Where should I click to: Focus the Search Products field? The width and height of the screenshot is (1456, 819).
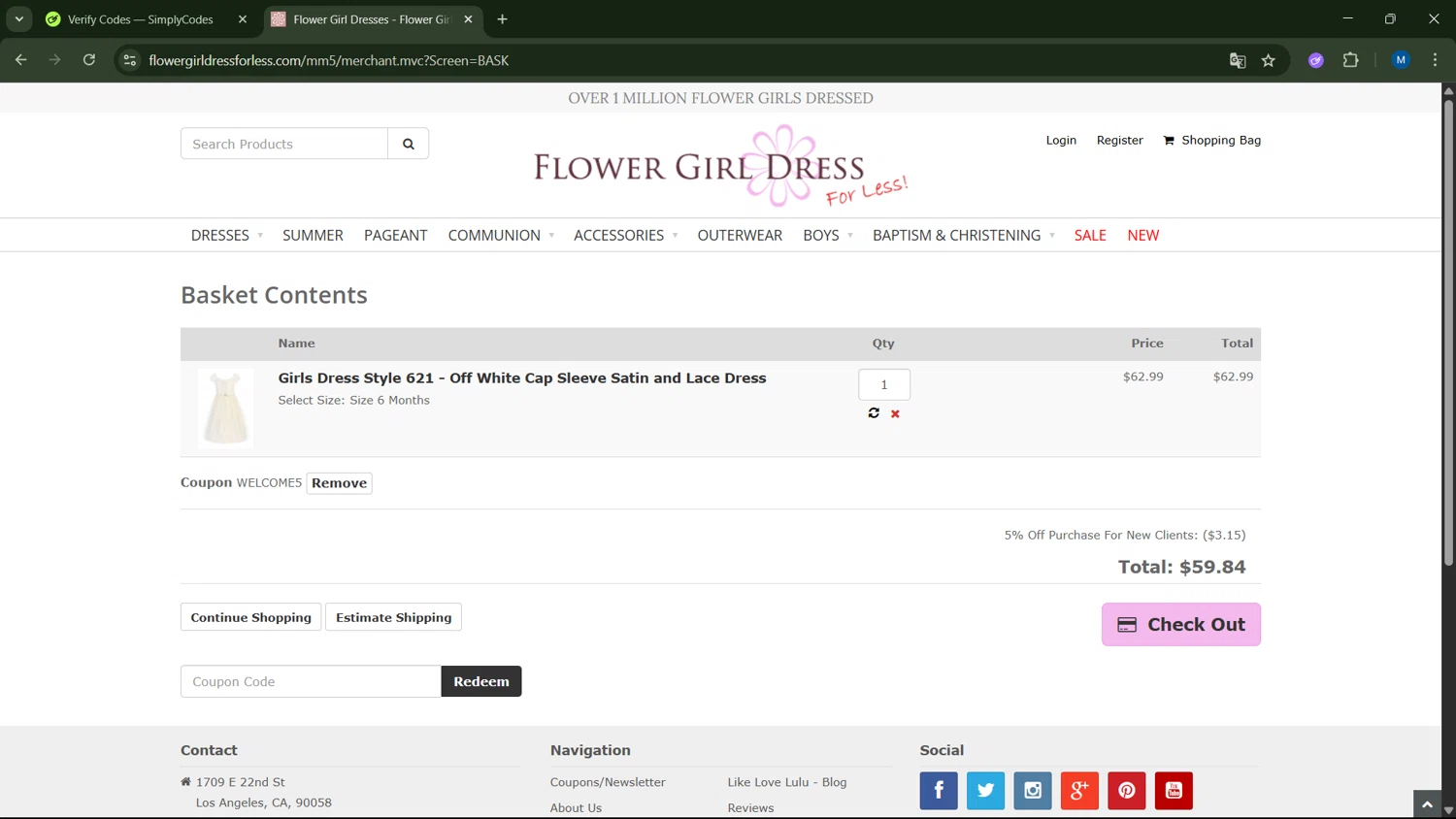[284, 144]
